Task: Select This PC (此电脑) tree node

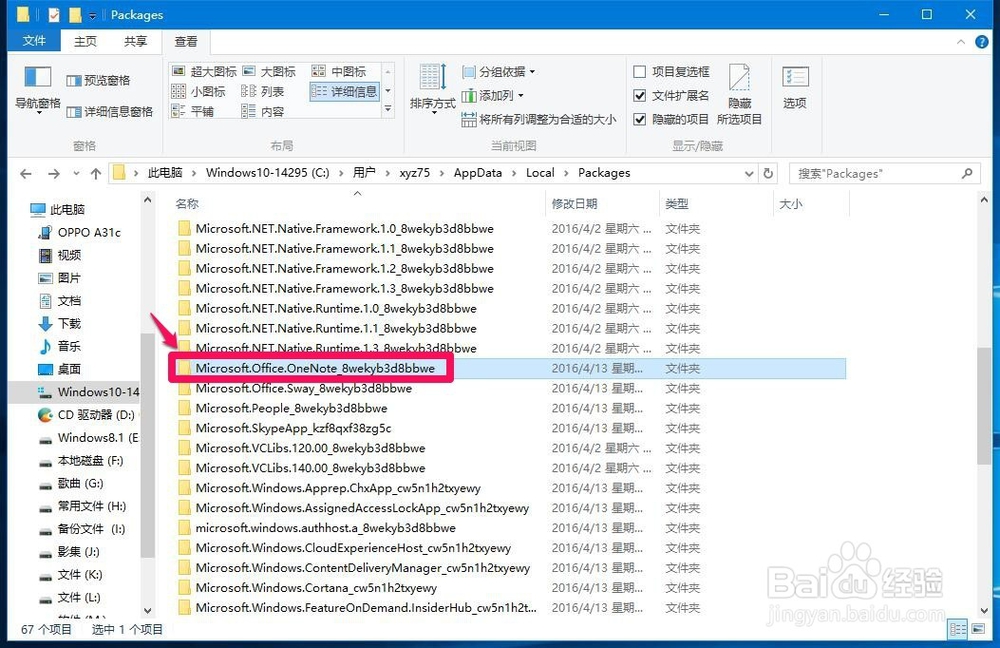Action: click(x=57, y=209)
